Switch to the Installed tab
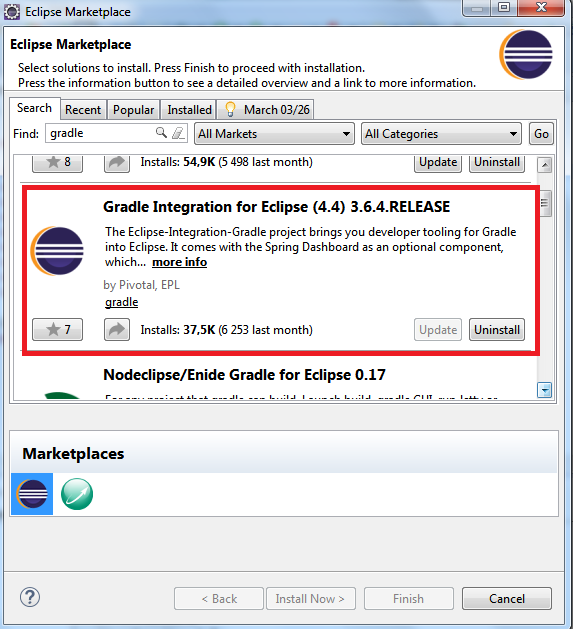 (x=189, y=110)
